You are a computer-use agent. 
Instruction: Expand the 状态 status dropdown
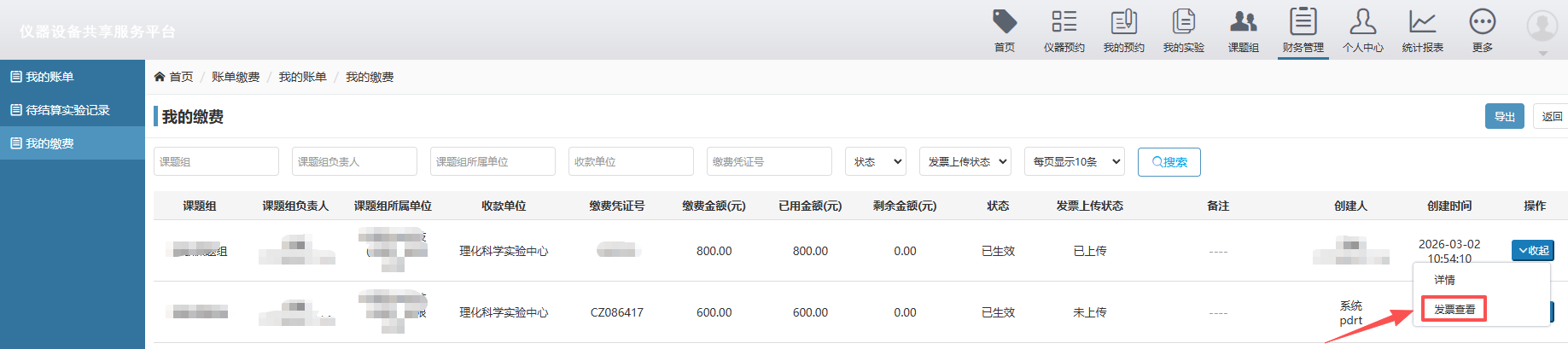coord(875,161)
